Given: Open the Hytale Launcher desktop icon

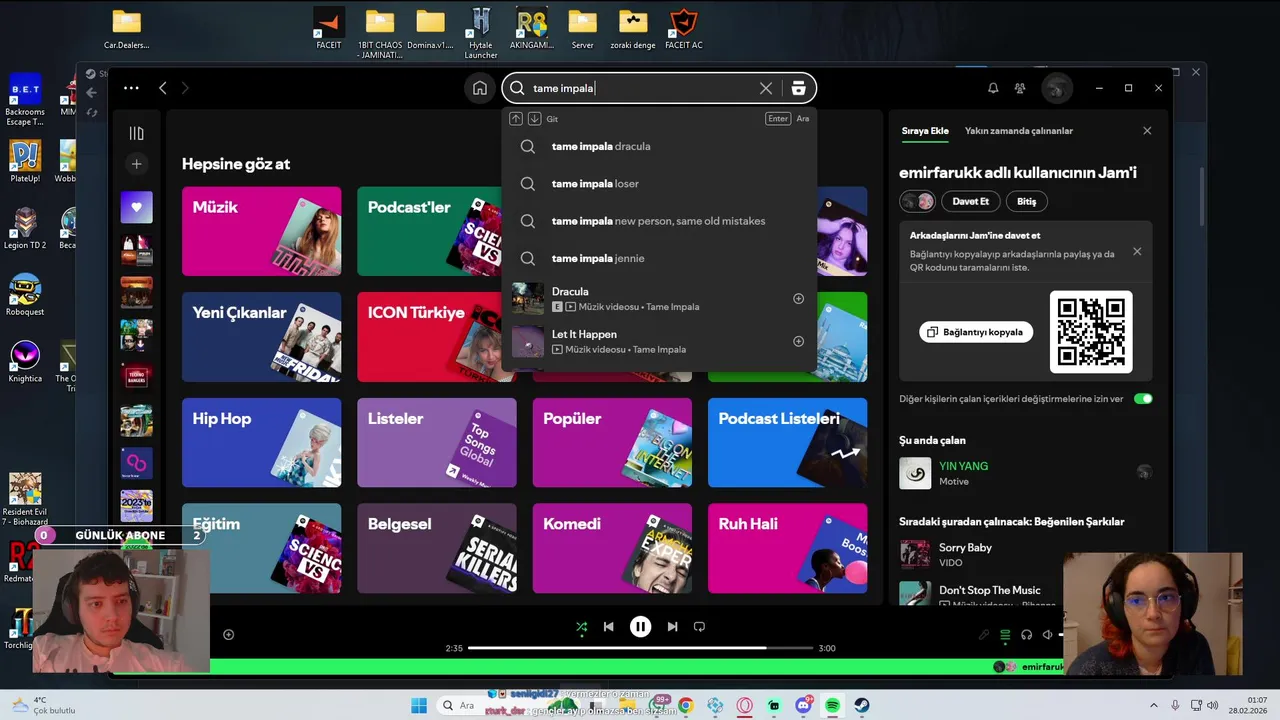Looking at the screenshot, I should point(481,32).
